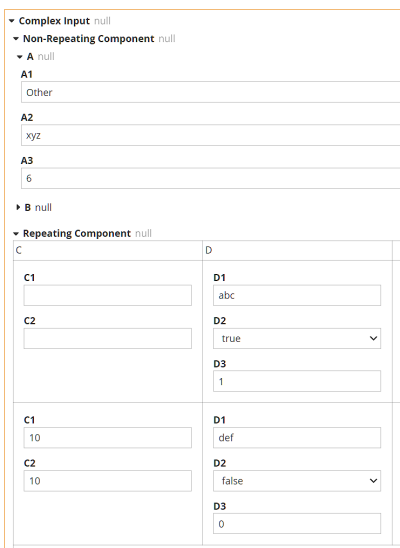Click the empty C1 field in first row
This screenshot has height=548, width=400.
[x=108, y=295]
